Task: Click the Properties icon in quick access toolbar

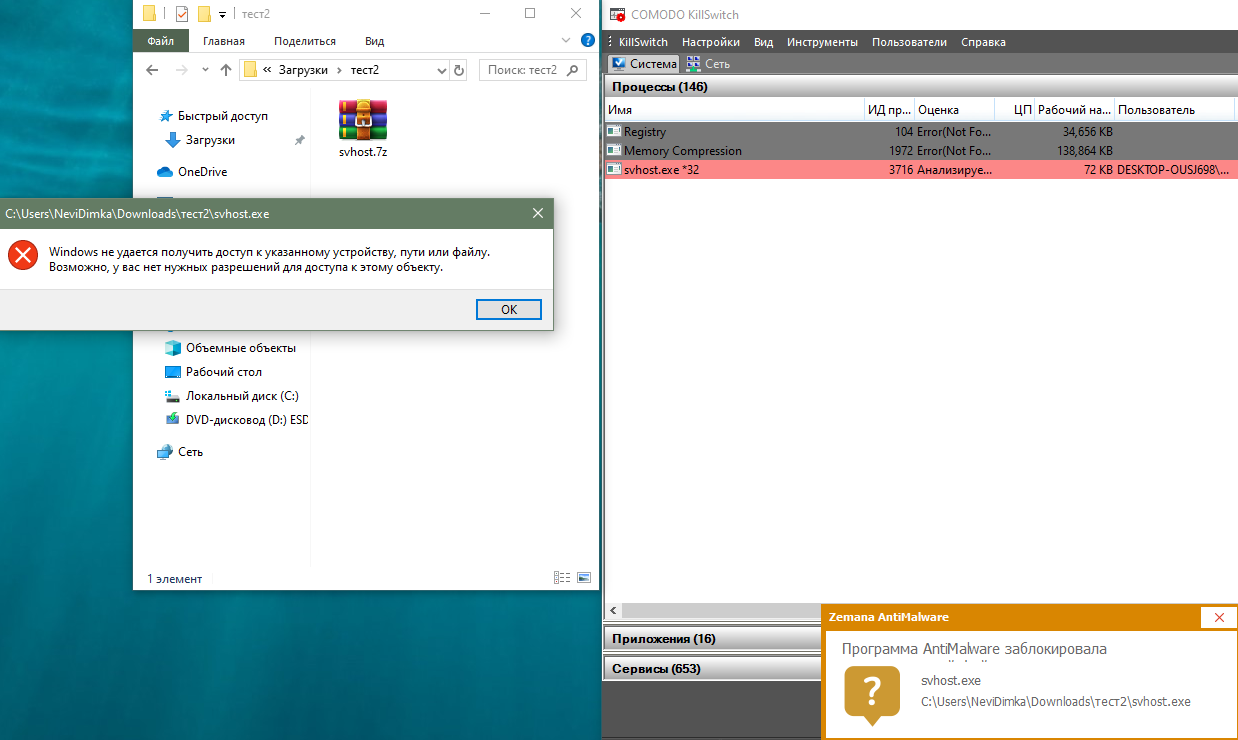Action: pos(181,14)
